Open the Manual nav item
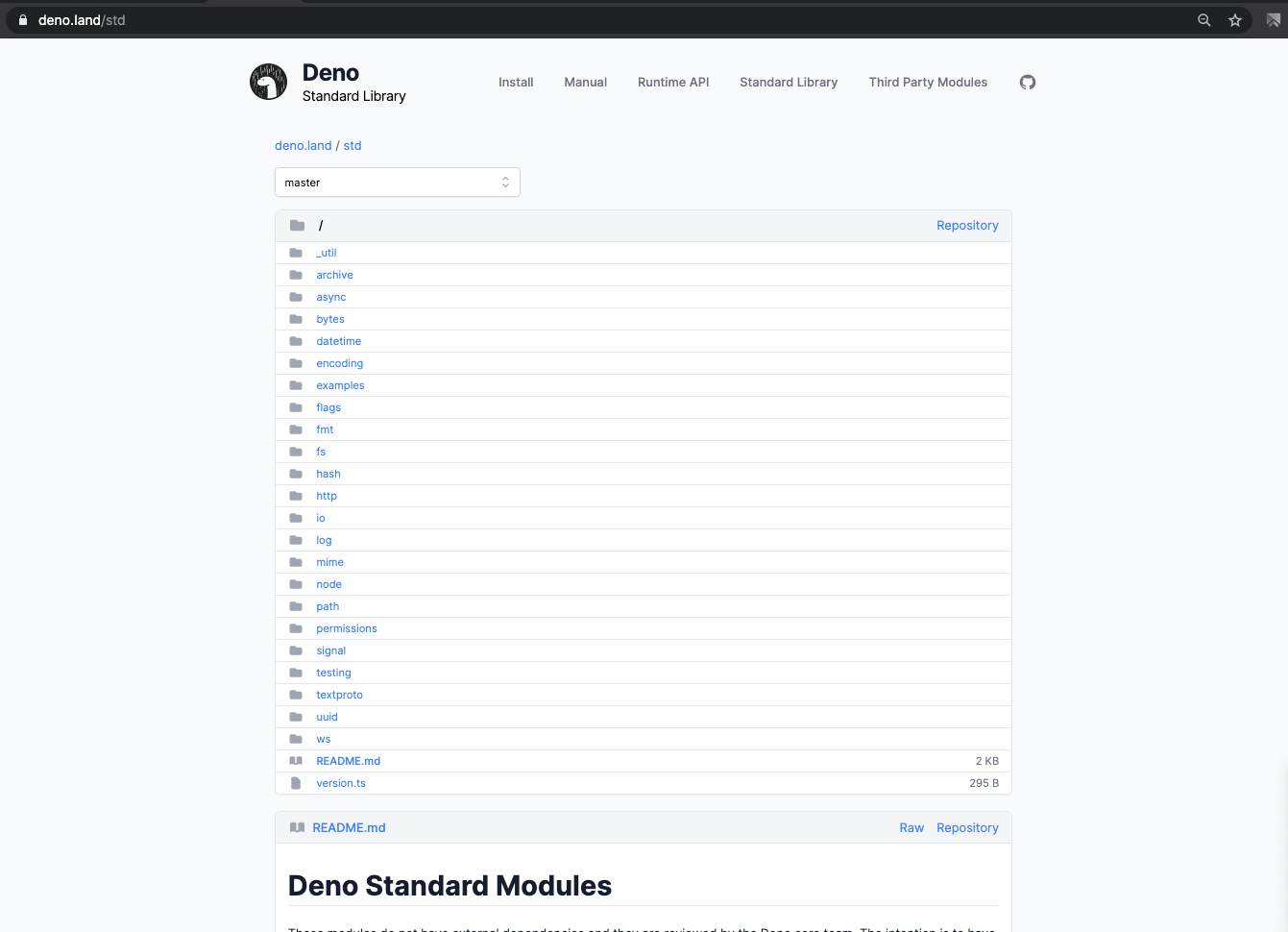Viewport: 1288px width, 932px height. 586,83
